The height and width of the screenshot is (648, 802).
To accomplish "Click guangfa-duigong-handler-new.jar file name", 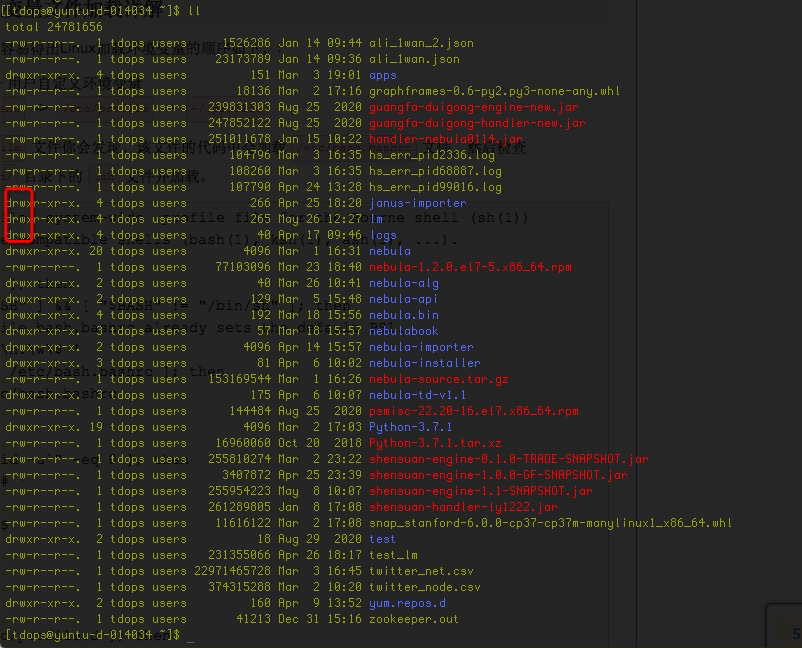I will click(477, 123).
